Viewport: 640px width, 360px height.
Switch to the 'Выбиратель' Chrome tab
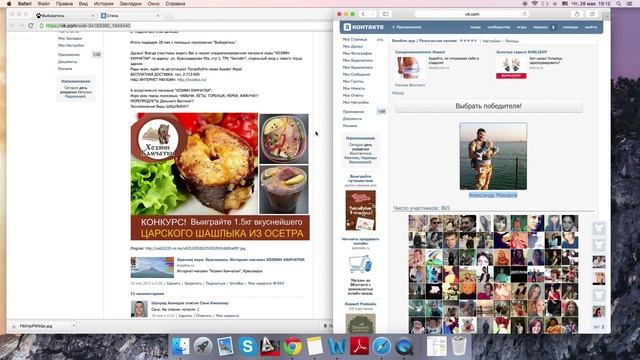click(x=65, y=16)
